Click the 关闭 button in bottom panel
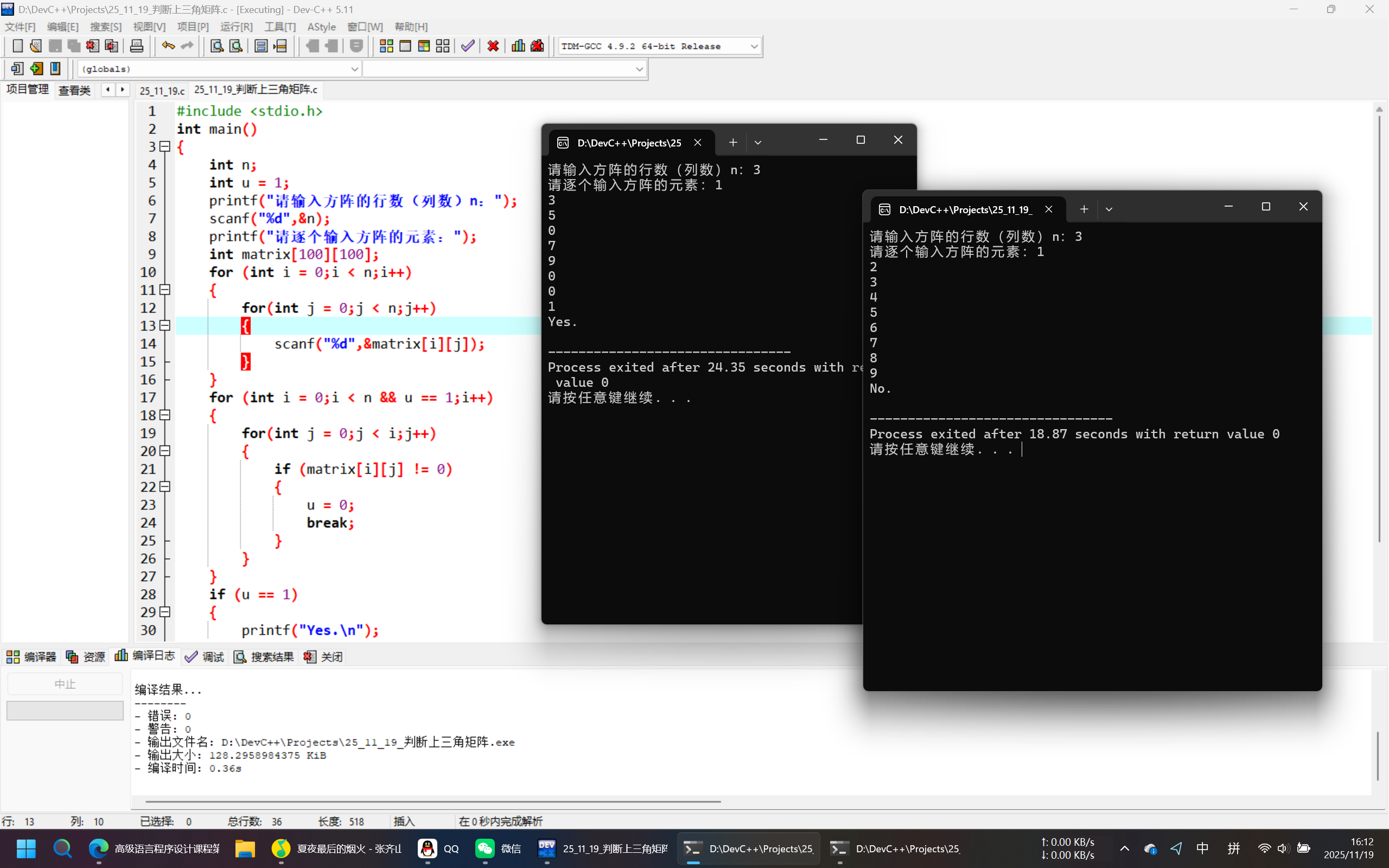Image resolution: width=1389 pixels, height=868 pixels. coord(324,657)
